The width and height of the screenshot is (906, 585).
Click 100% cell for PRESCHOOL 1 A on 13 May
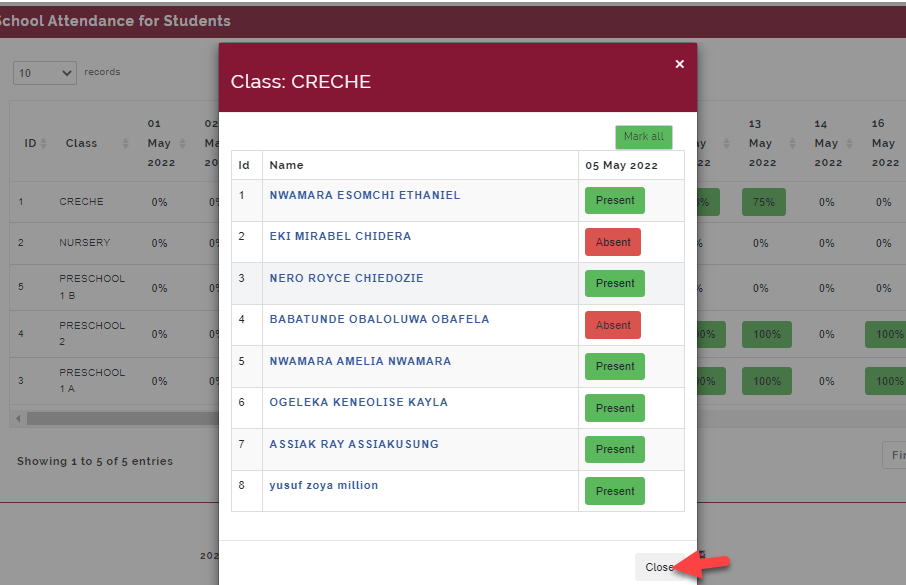(x=767, y=381)
